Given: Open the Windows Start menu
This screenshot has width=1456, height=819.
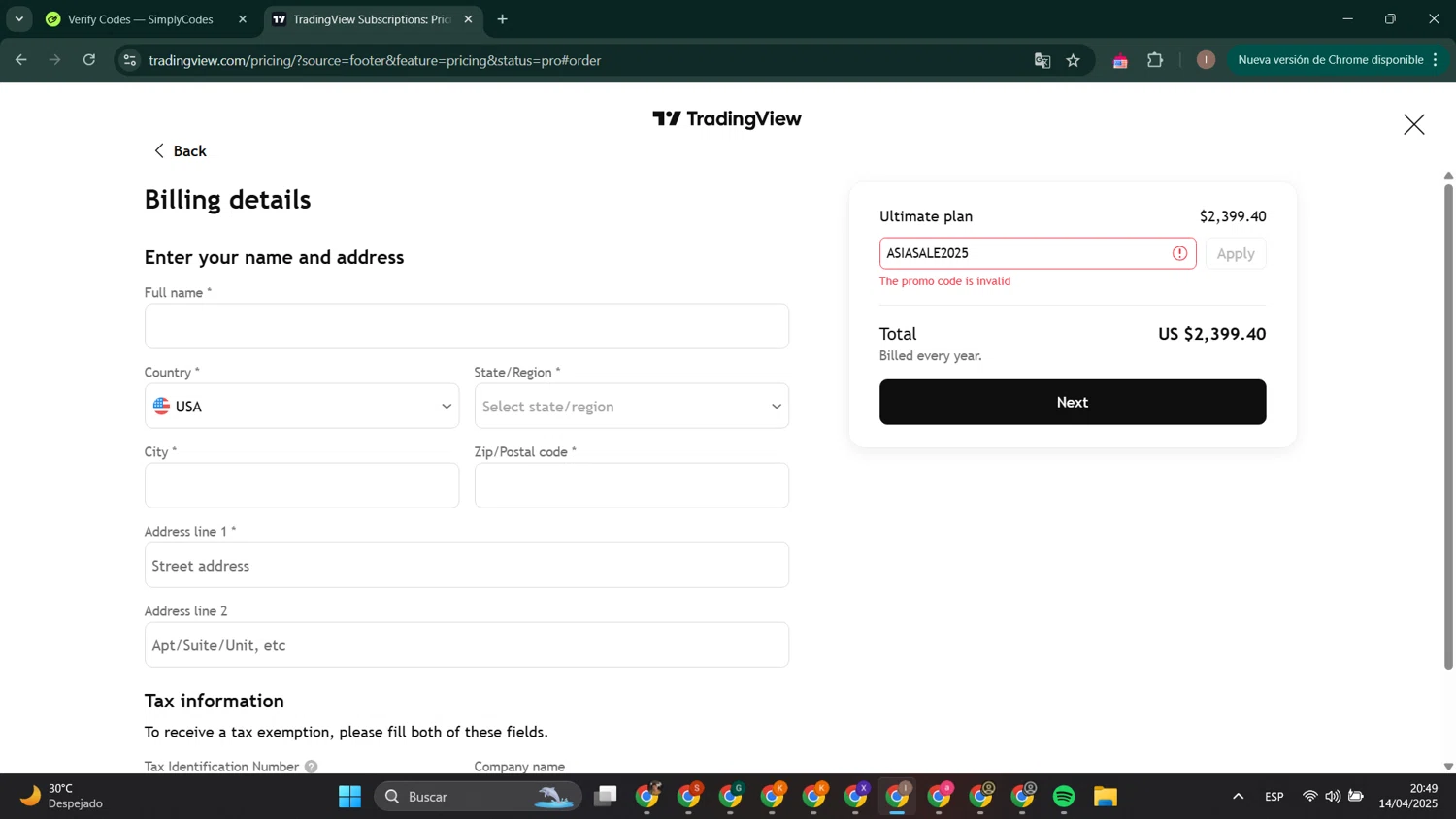Looking at the screenshot, I should click(x=349, y=797).
